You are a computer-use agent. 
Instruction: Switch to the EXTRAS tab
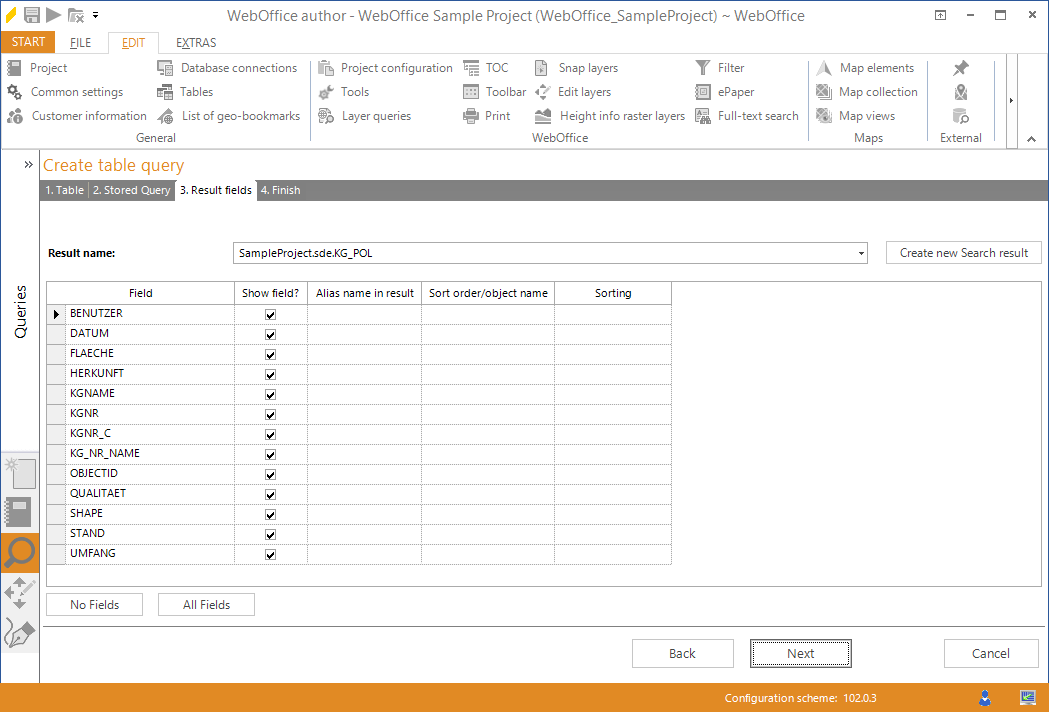pos(195,42)
